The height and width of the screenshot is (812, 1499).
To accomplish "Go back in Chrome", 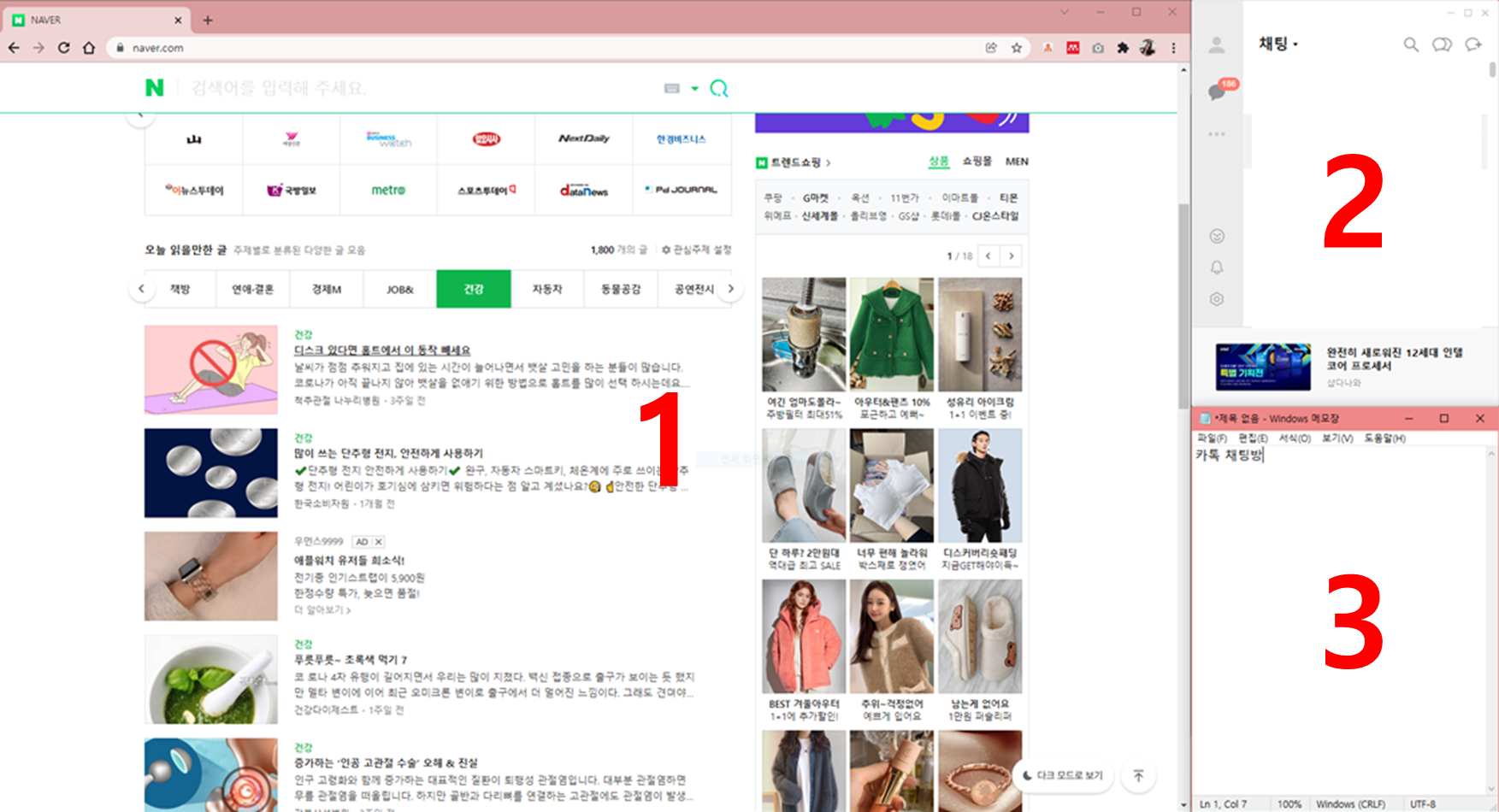I will pyautogui.click(x=14, y=48).
